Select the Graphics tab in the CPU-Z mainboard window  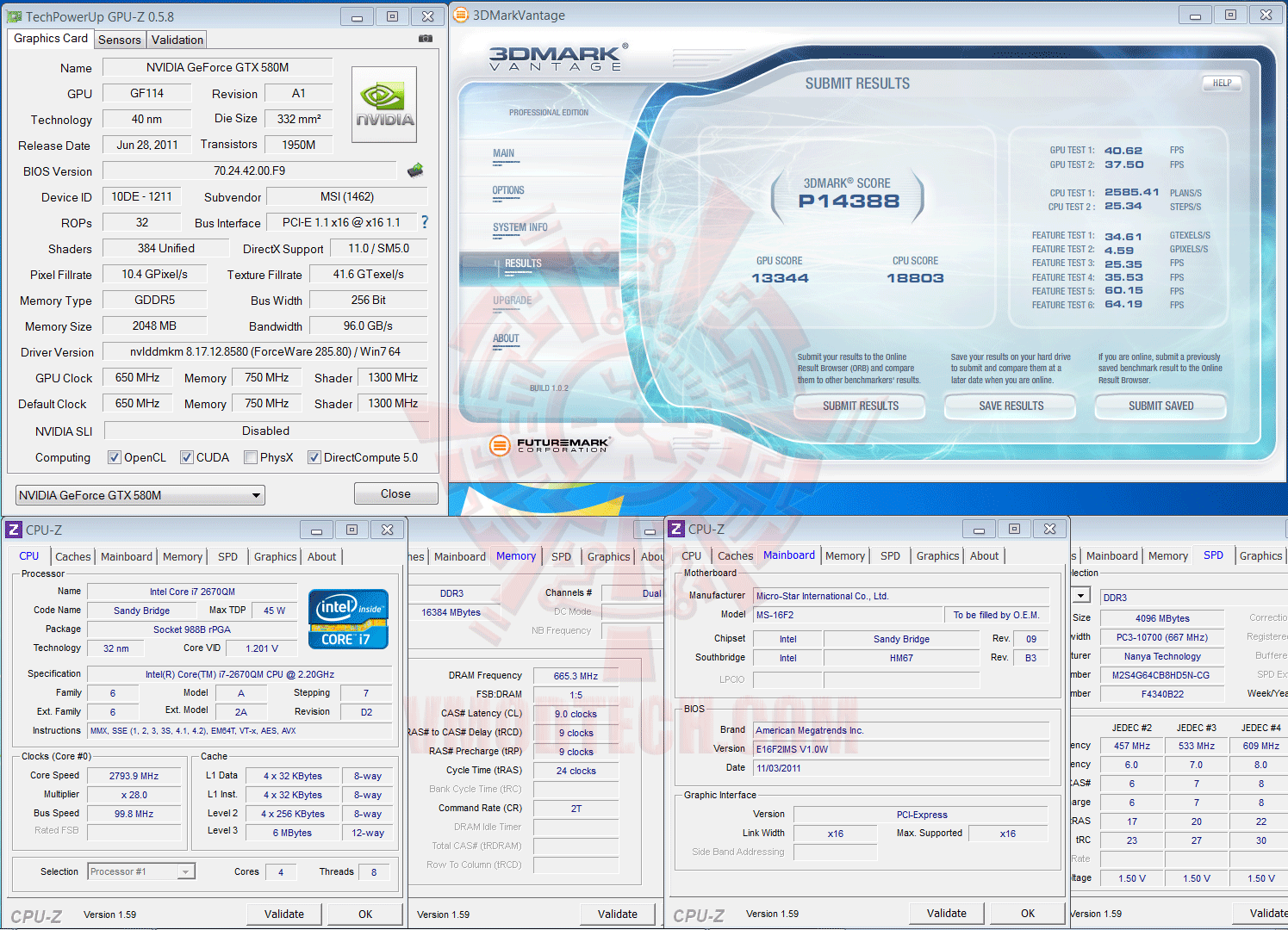click(x=938, y=556)
